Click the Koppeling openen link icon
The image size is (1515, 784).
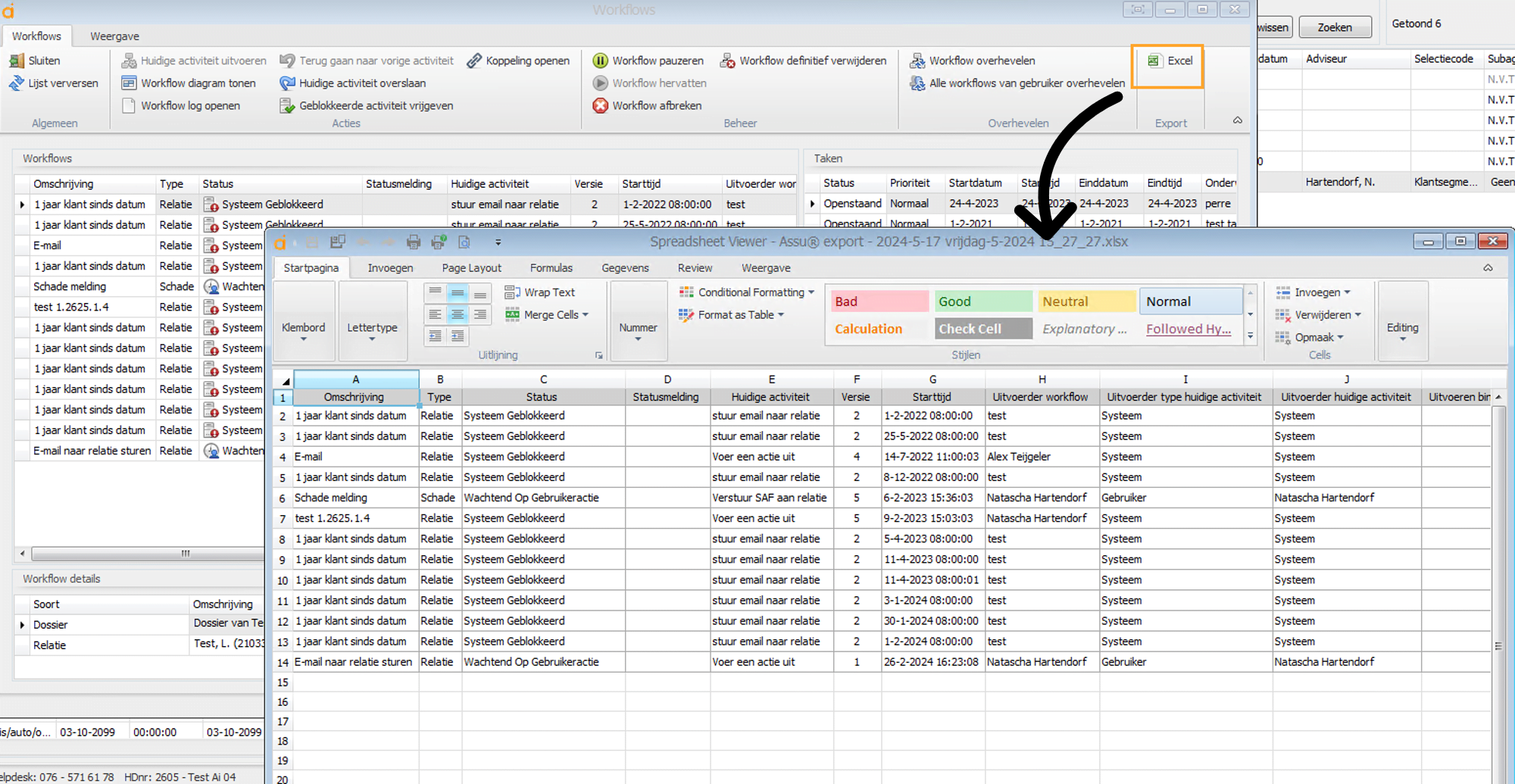(475, 61)
